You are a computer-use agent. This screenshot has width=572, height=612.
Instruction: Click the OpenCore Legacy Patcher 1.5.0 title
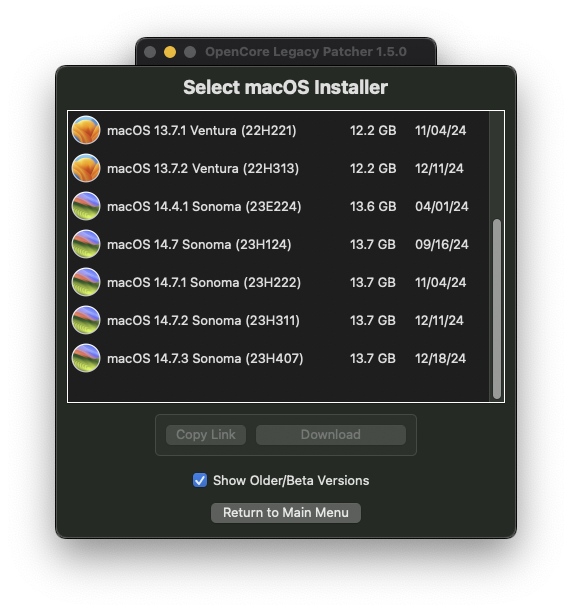point(306,52)
